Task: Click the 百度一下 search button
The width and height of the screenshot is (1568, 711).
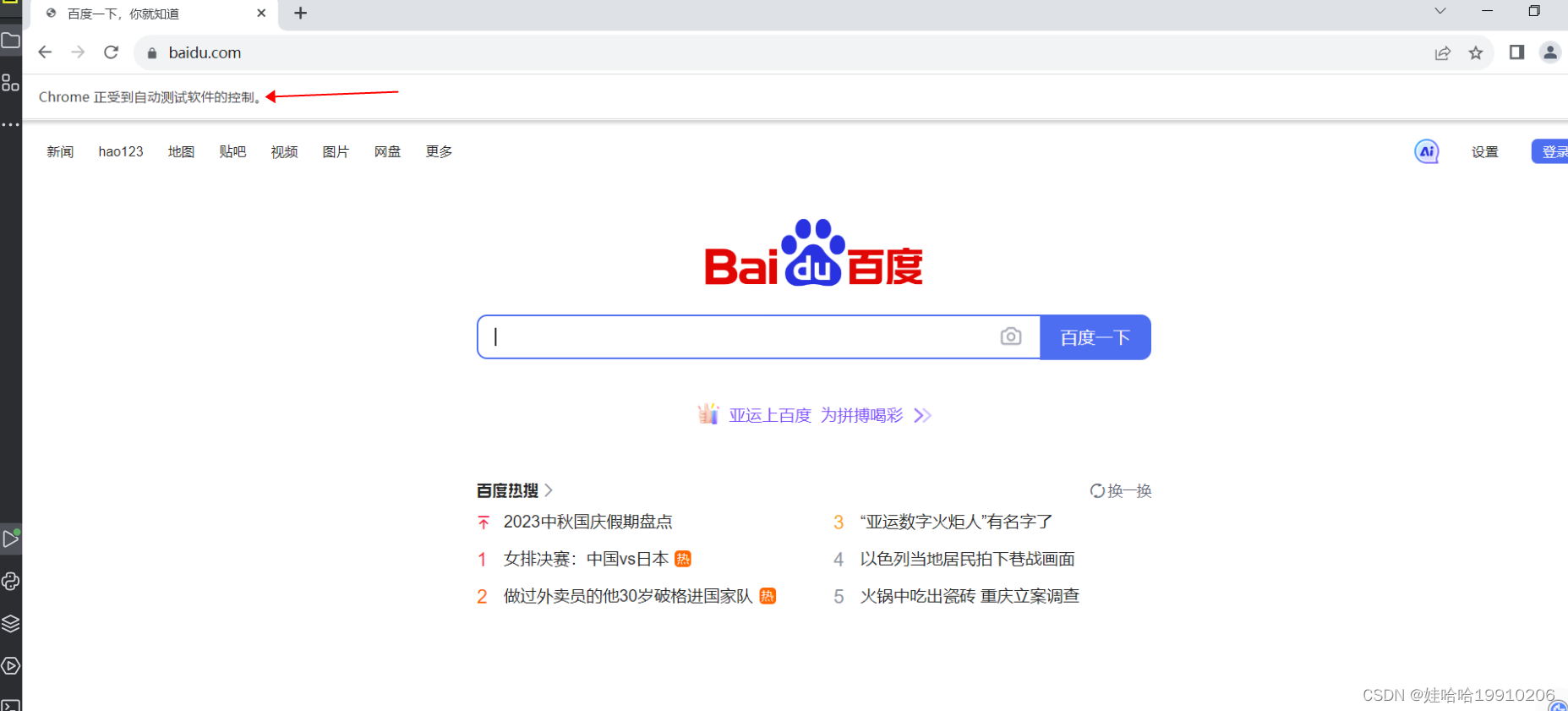Action: coord(1095,337)
